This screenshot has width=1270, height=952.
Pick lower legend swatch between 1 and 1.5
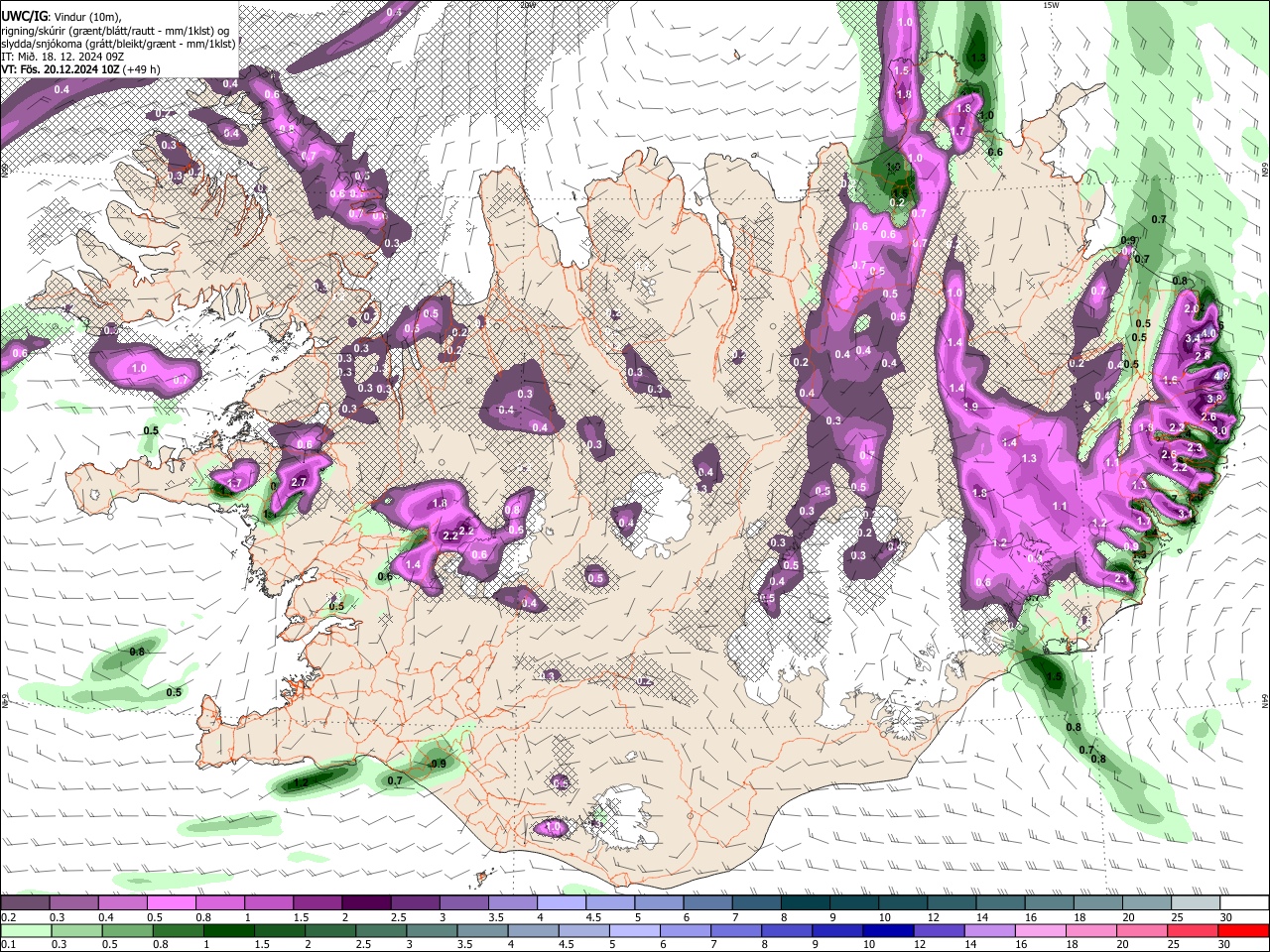(228, 930)
